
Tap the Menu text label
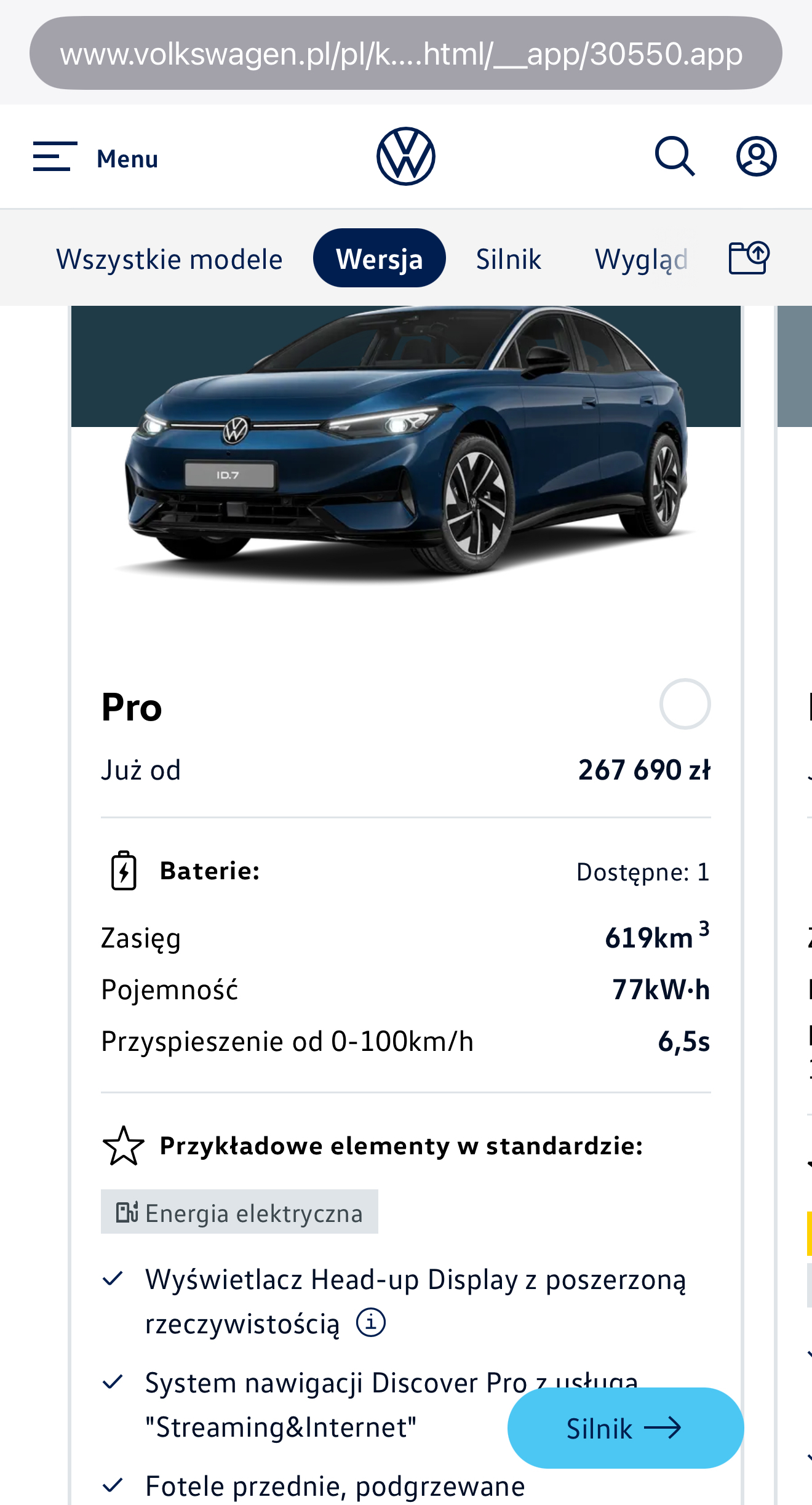tap(127, 159)
